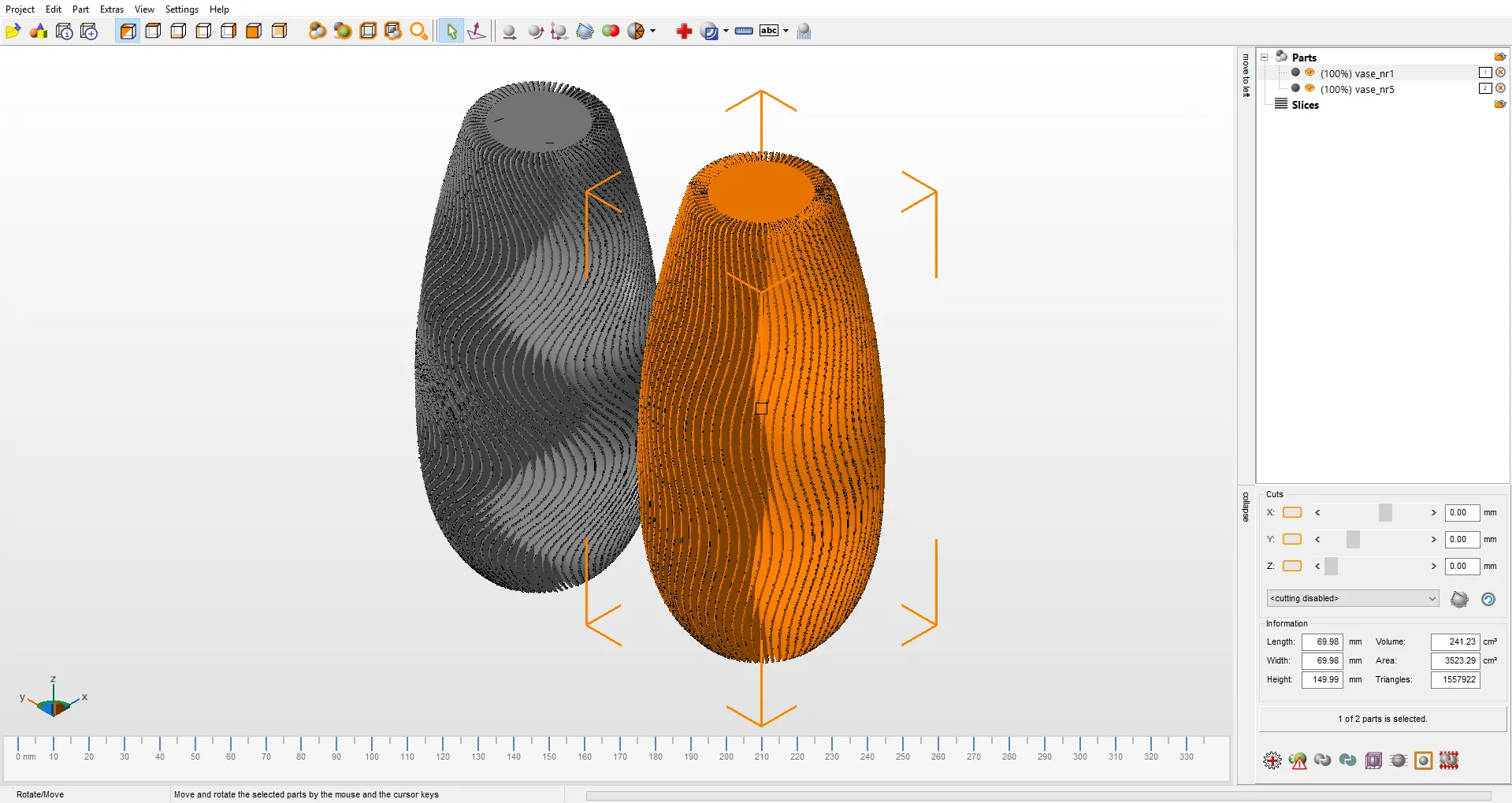Viewport: 1512px width, 803px height.
Task: Toggle the X cut plane button
Action: pyautogui.click(x=1291, y=513)
